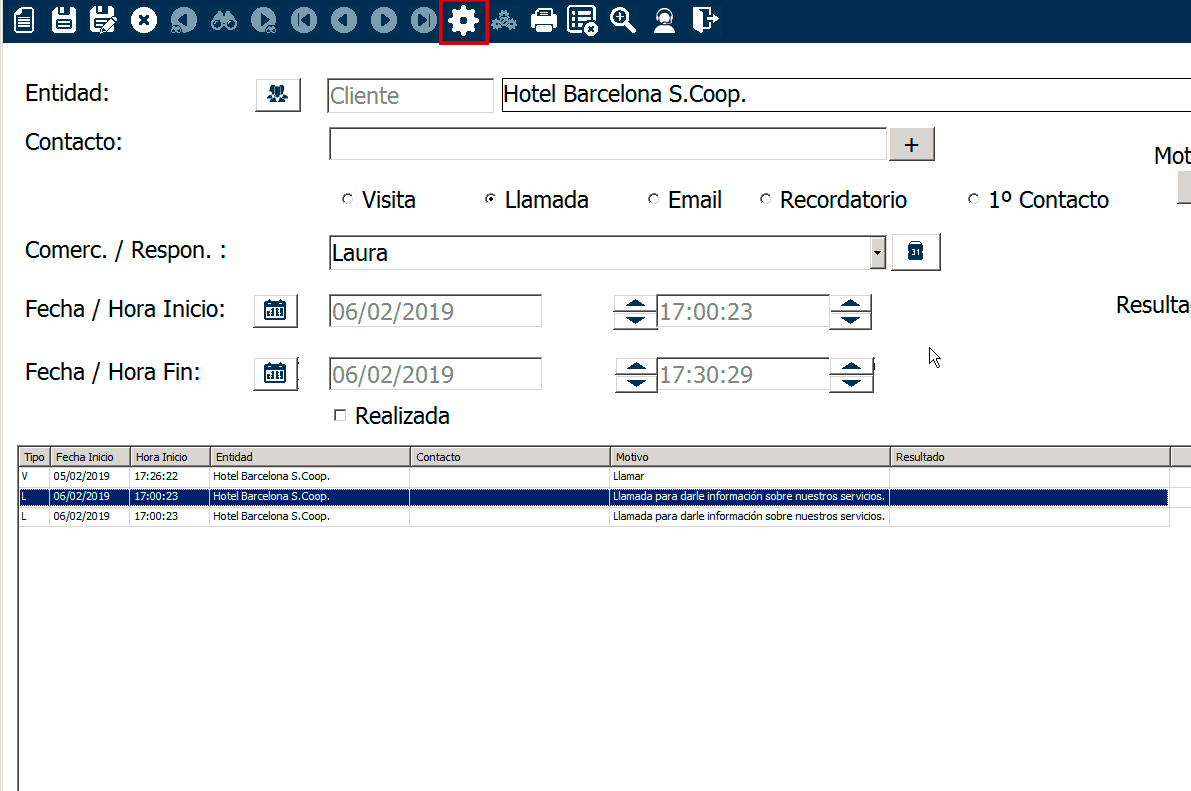Sort the table by Motivo column header

[x=750, y=457]
